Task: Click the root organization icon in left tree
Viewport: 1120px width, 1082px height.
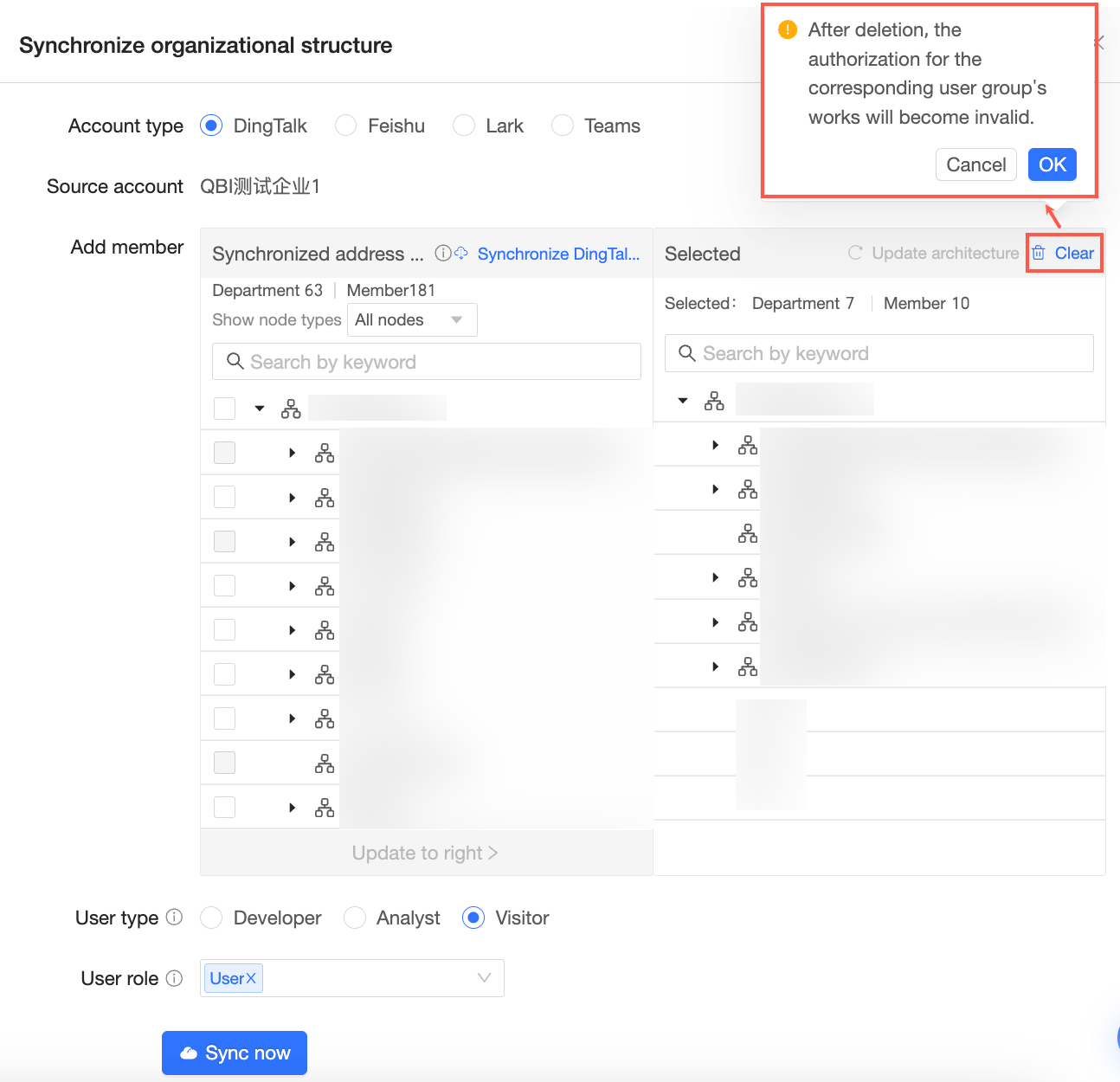Action: click(x=291, y=409)
